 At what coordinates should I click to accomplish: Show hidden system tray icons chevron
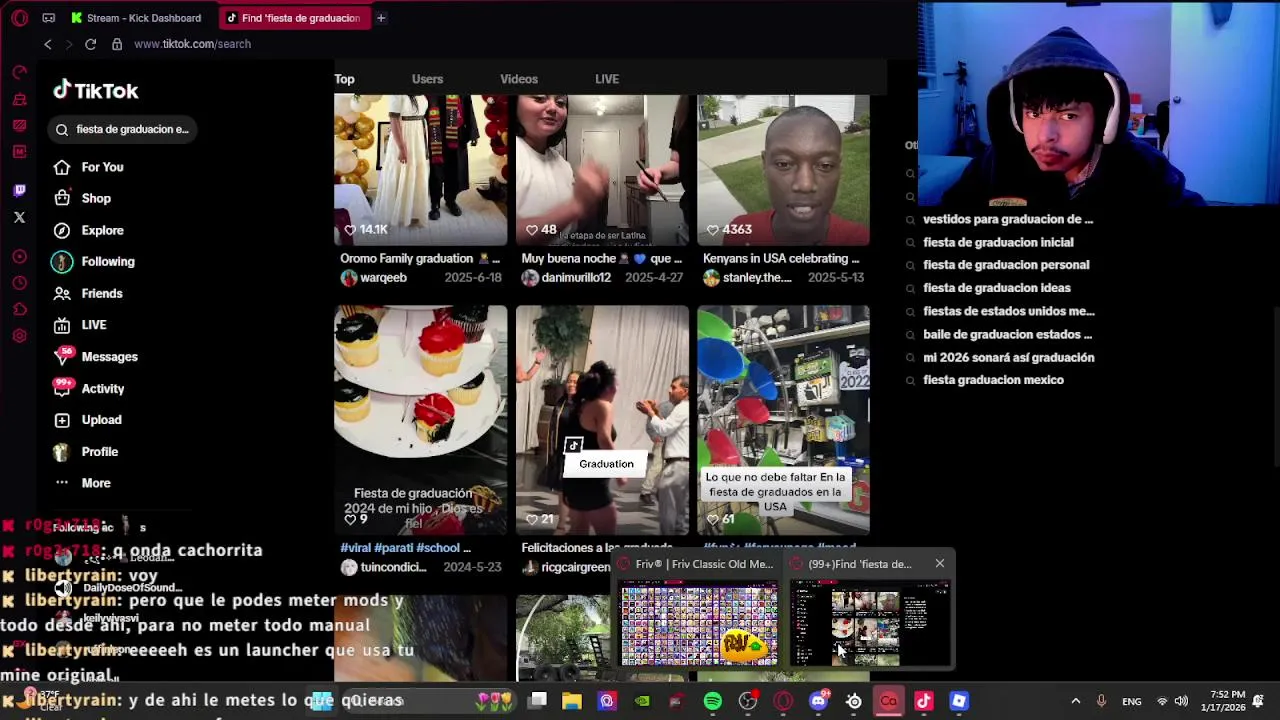click(1075, 701)
